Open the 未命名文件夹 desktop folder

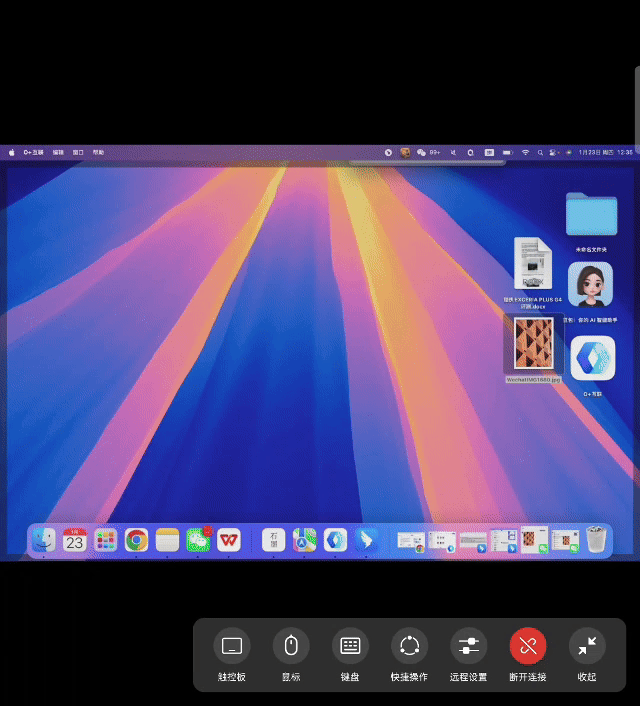click(x=591, y=214)
